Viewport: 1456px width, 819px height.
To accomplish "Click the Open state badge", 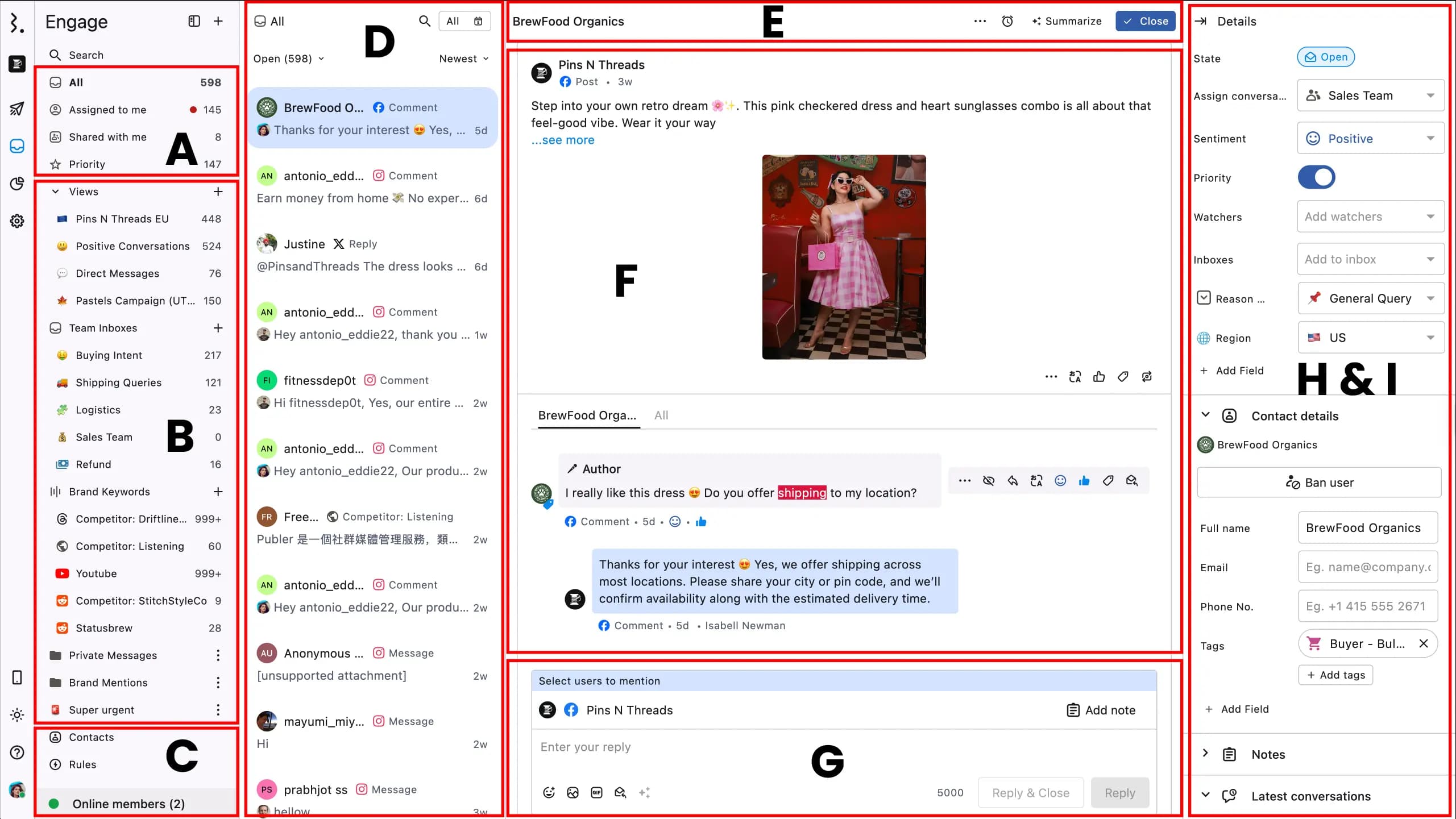I will pyautogui.click(x=1326, y=57).
